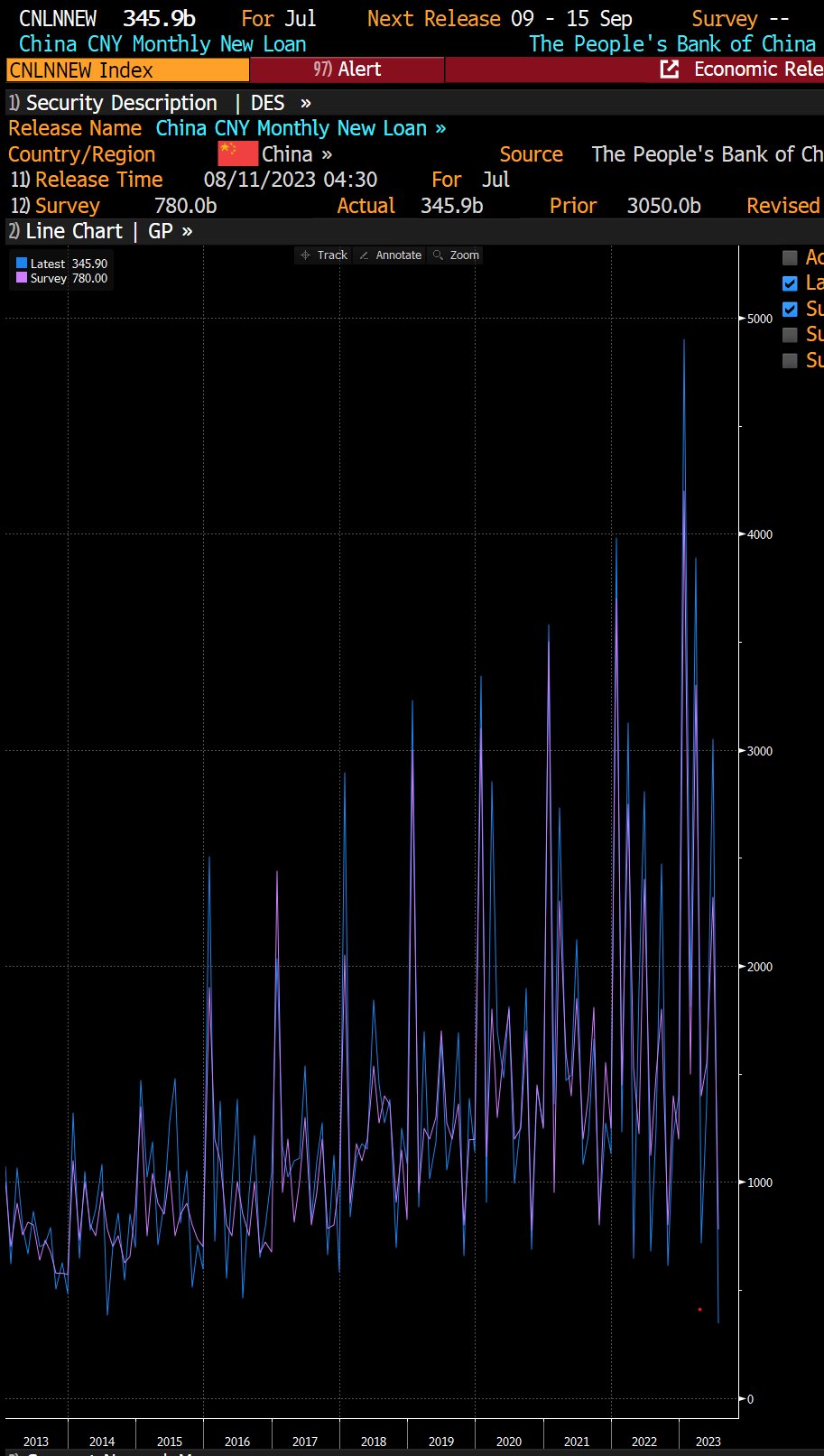
Task: Click the red marker dot near 2023
Action: click(x=699, y=1309)
